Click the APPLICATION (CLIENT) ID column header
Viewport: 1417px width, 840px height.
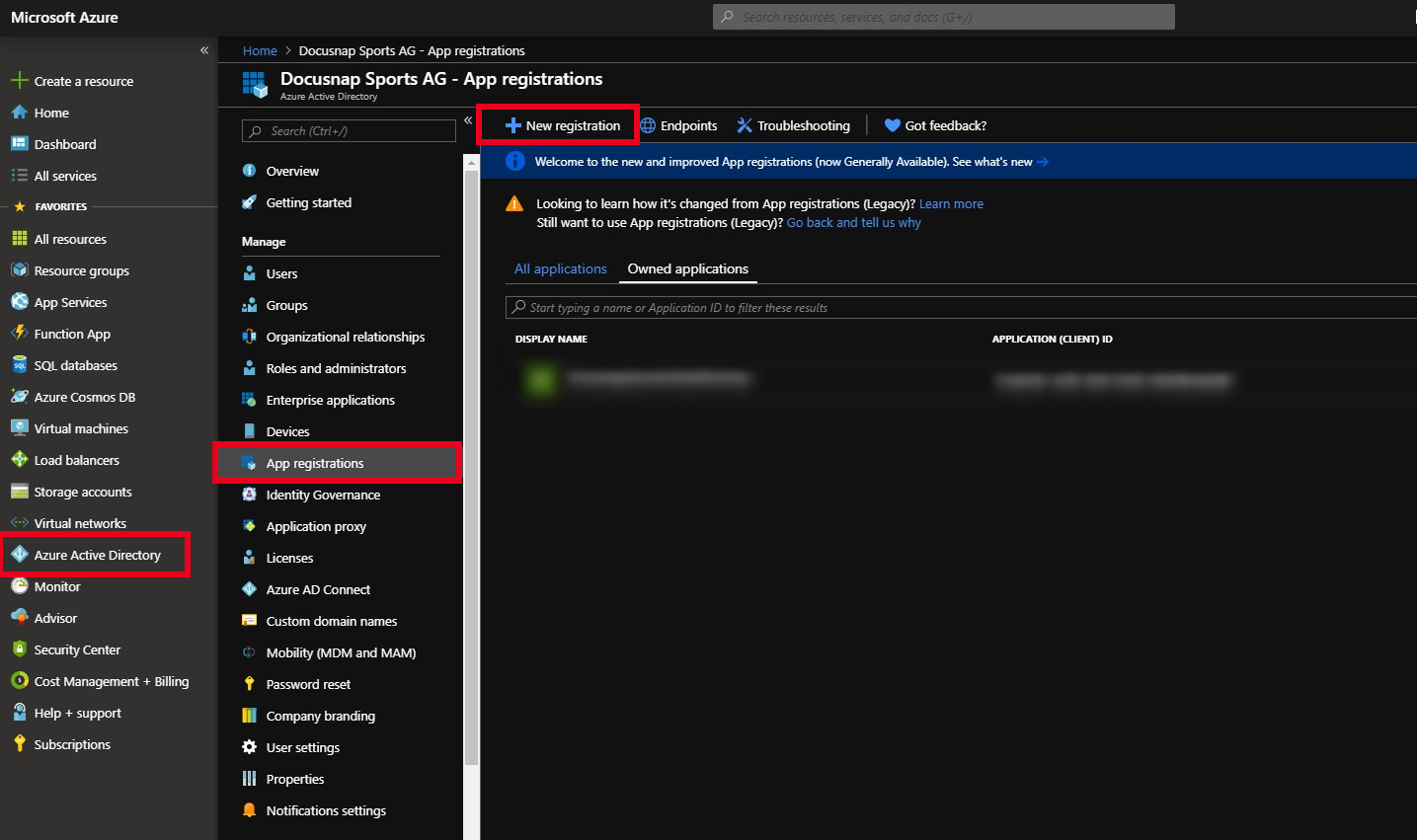[x=1052, y=339]
